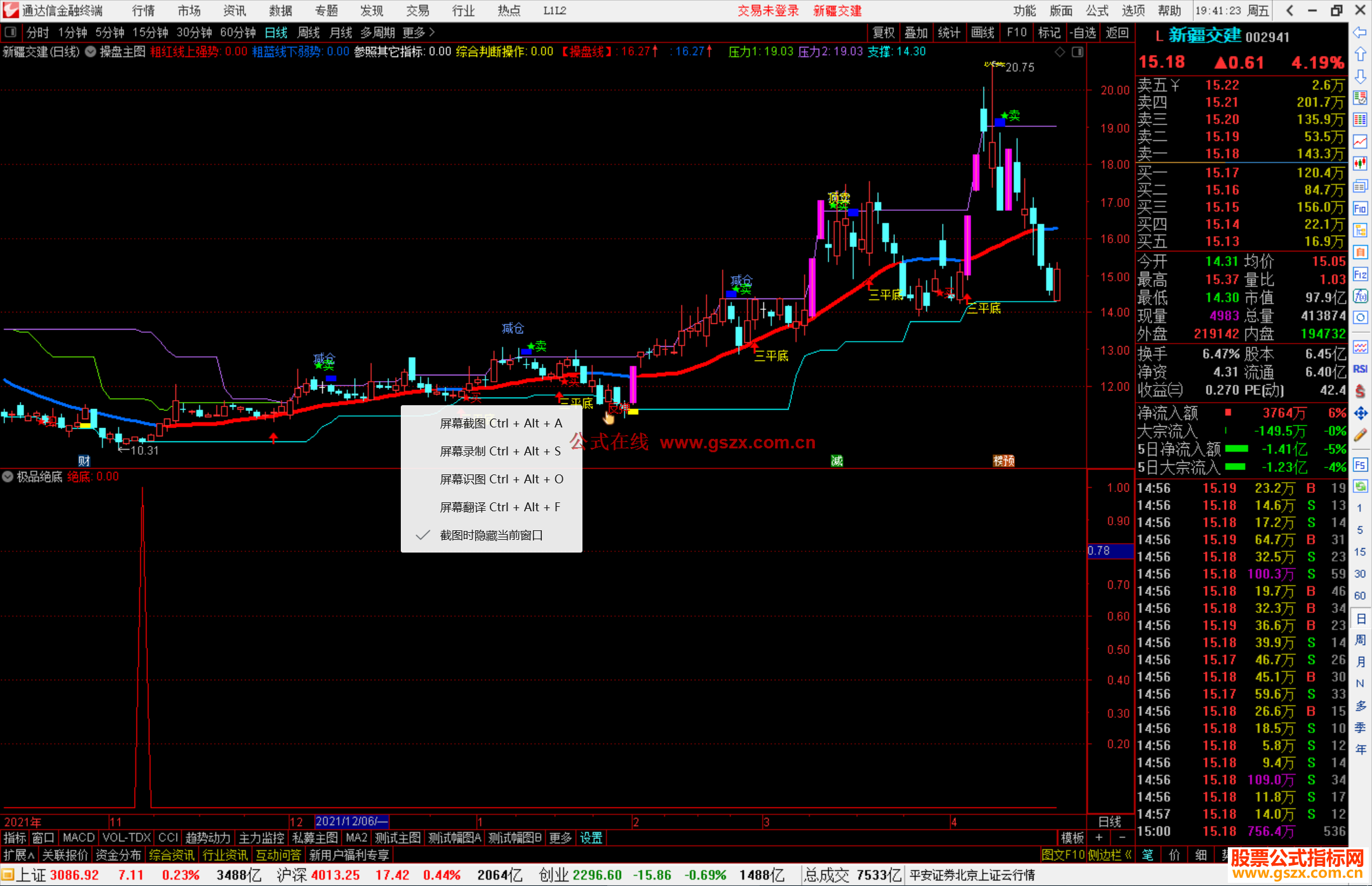This screenshot has height=886, width=1372.
Task: Click the 复权 button above chart
Action: click(884, 32)
